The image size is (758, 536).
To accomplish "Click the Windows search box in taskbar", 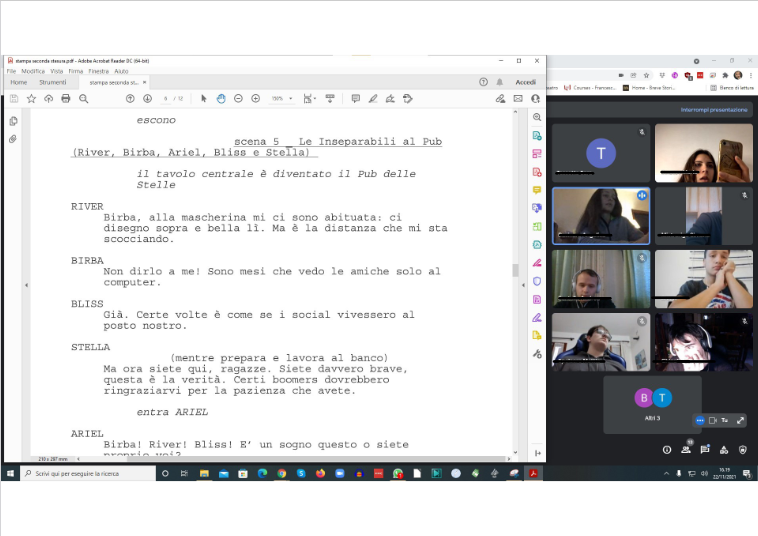I will click(85, 473).
